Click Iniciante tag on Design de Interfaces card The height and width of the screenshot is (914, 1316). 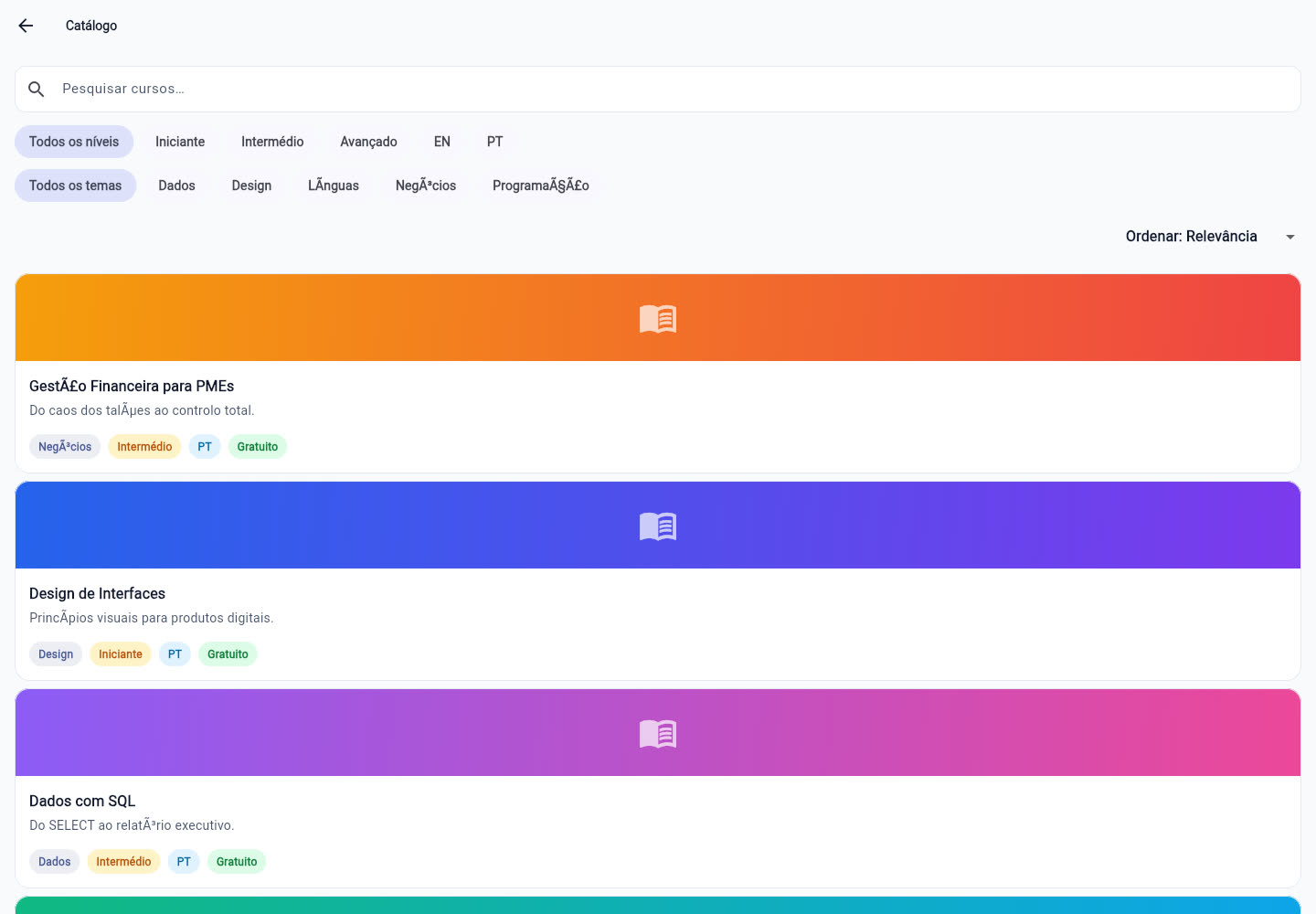121,654
